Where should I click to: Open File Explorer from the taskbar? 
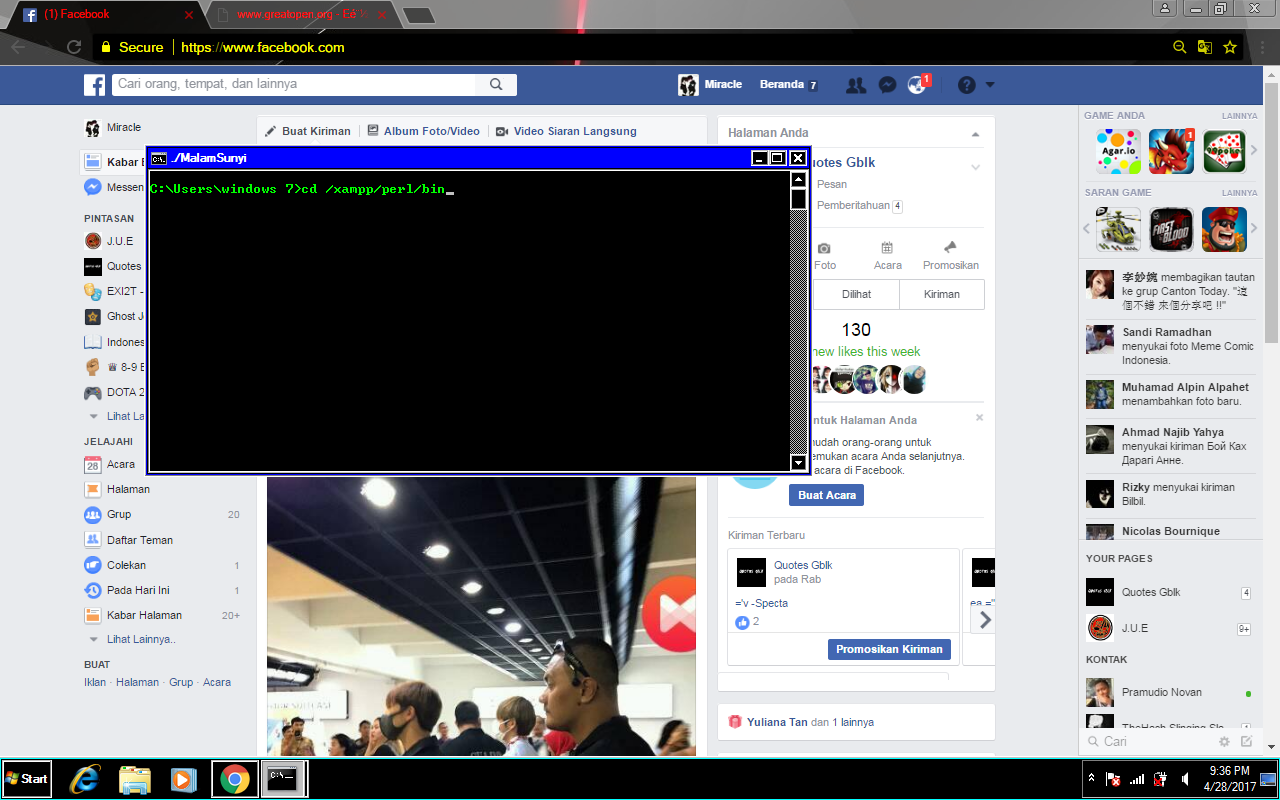[x=134, y=778]
